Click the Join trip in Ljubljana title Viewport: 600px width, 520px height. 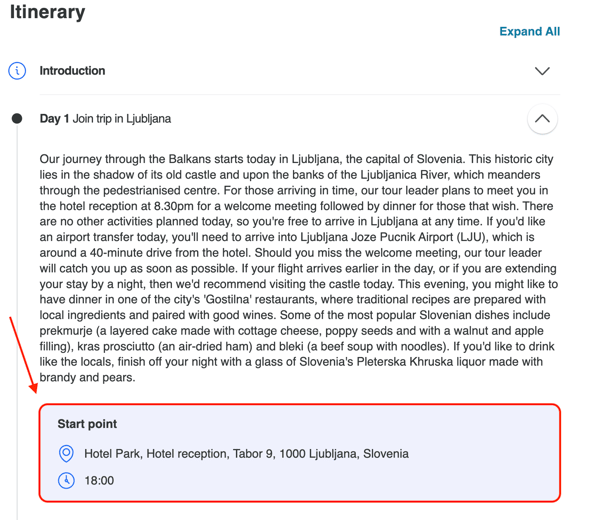click(x=122, y=119)
